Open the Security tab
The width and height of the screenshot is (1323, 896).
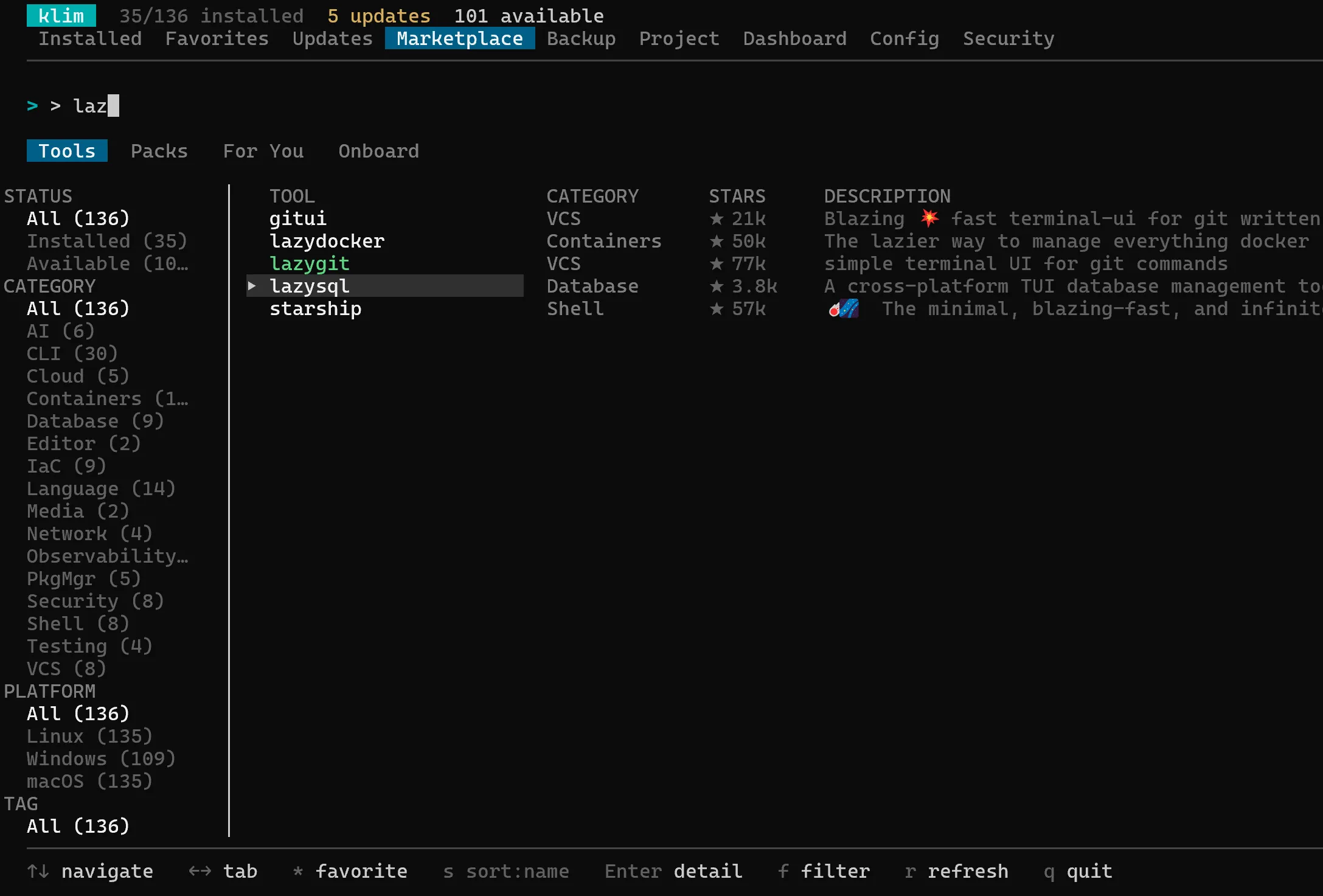1009,38
